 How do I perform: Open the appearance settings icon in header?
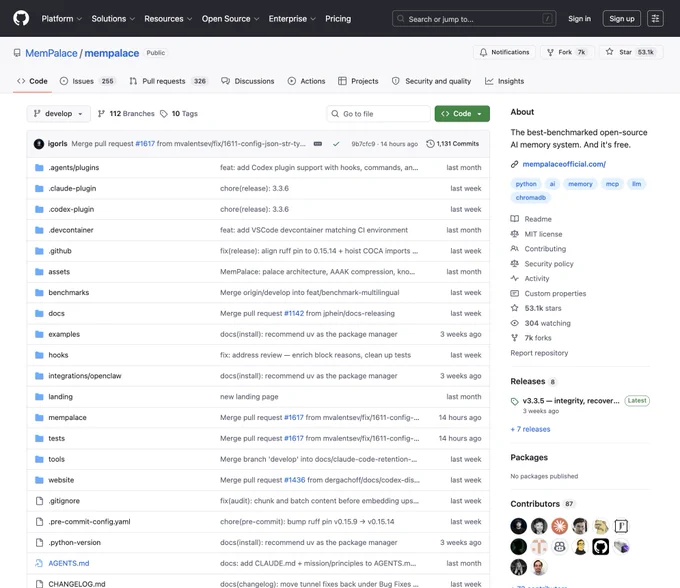coord(655,19)
